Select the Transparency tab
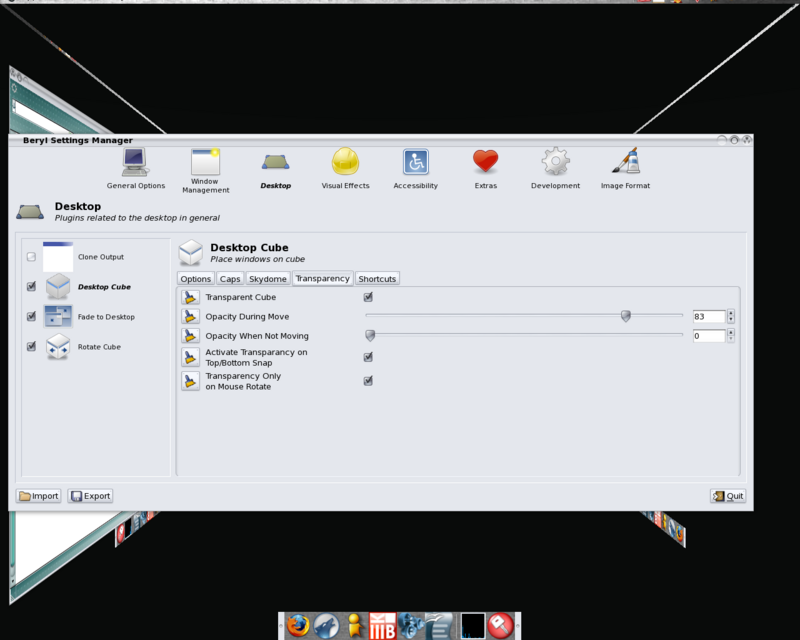 pos(322,278)
